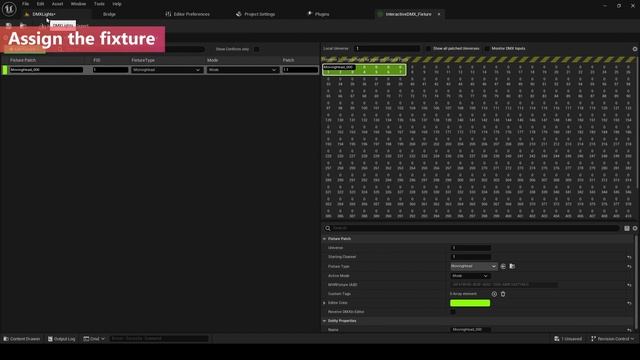Click the details property matrix grid icon
Screen dimensions: 640x360
click(627, 229)
